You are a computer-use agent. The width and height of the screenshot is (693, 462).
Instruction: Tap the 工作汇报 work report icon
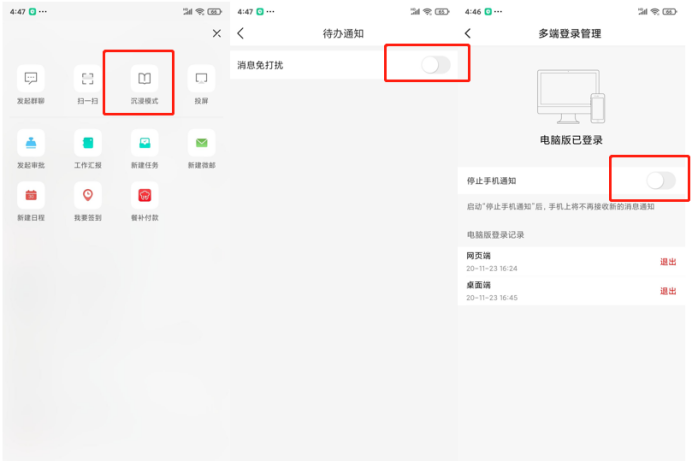88,143
